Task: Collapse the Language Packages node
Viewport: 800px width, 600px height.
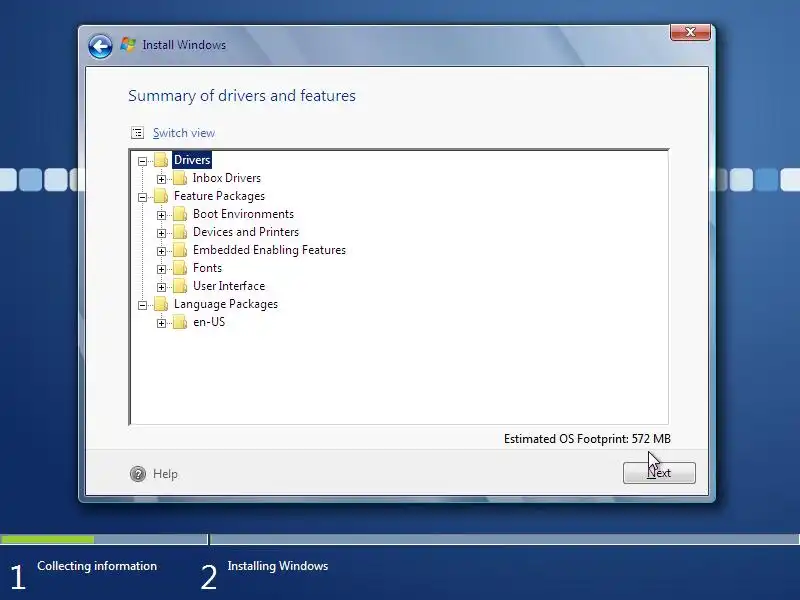Action: (x=142, y=305)
